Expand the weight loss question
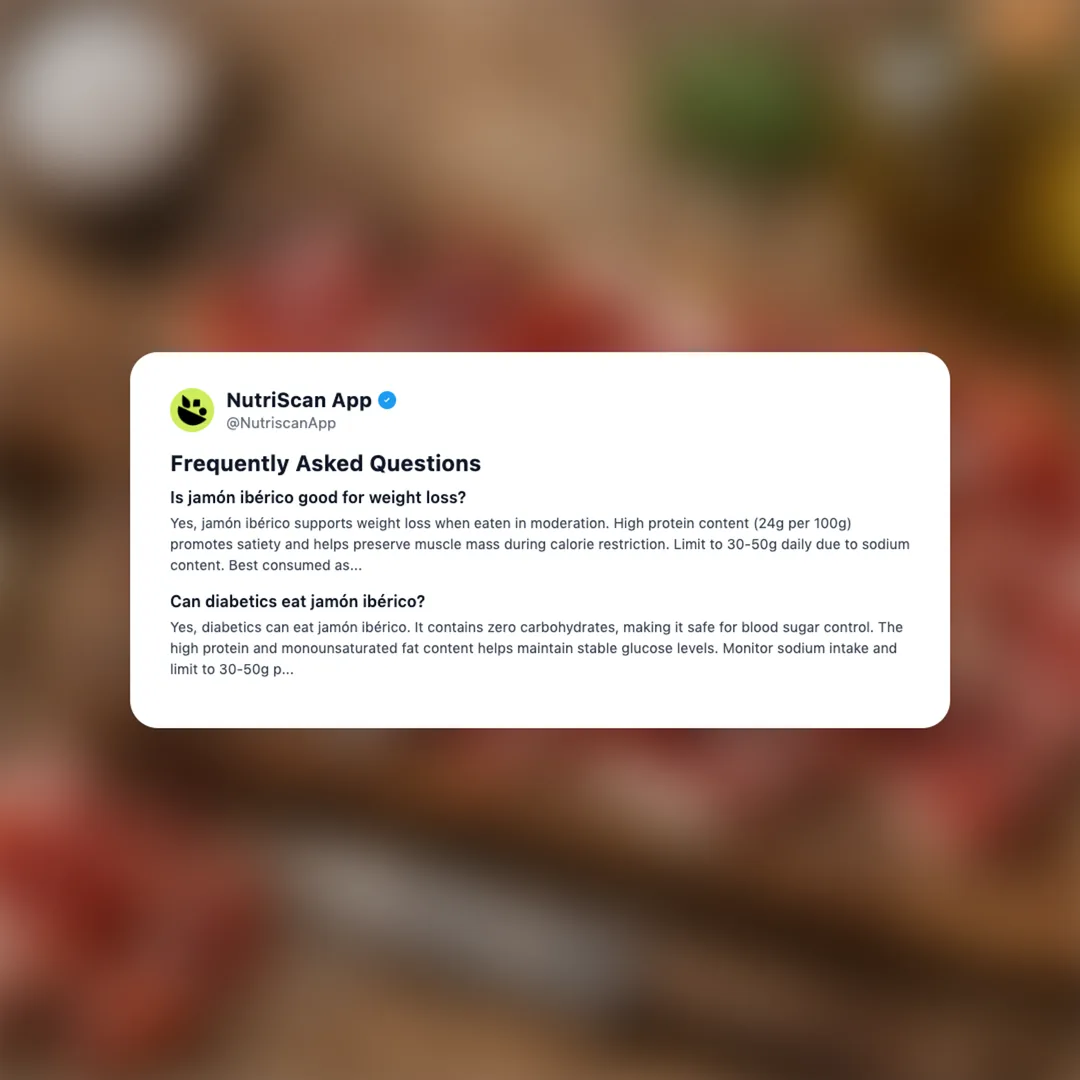 [318, 497]
